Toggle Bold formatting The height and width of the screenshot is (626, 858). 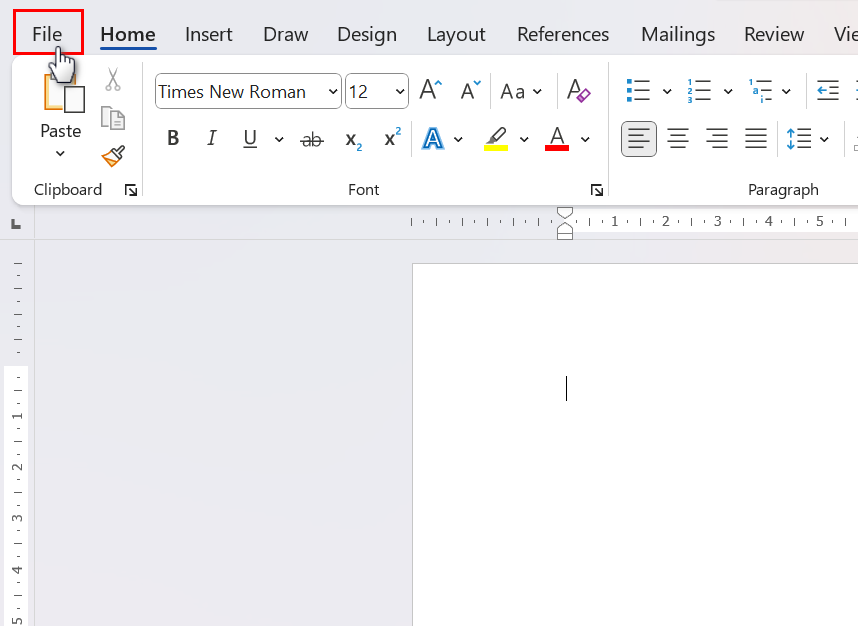[x=173, y=139]
